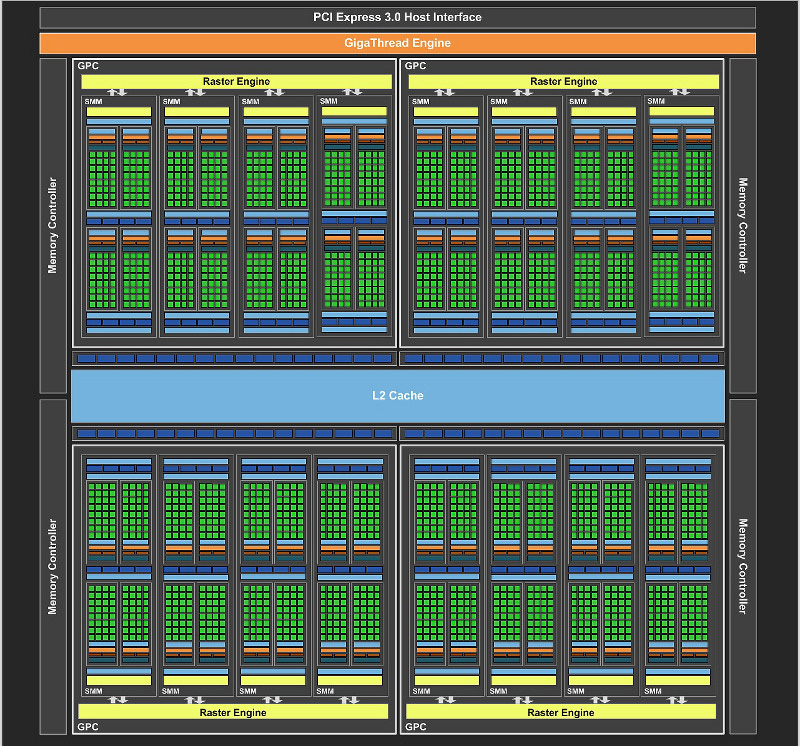Select the upper-right Memory Controller block
Screen dimensions: 800x746
tap(743, 226)
